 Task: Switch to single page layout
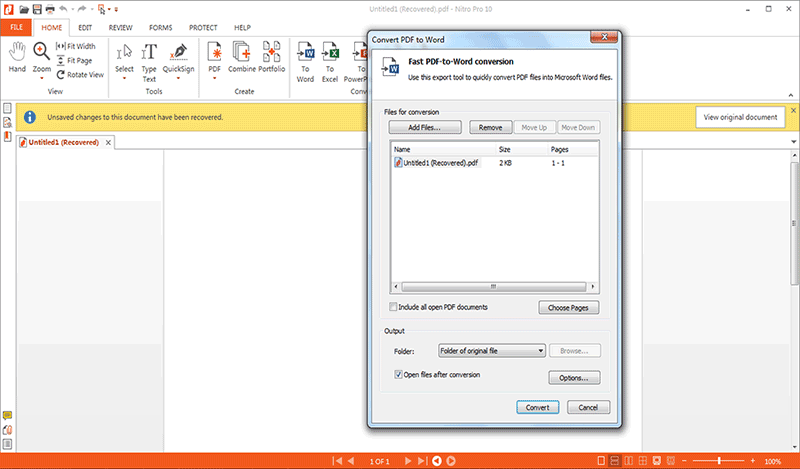tap(601, 461)
